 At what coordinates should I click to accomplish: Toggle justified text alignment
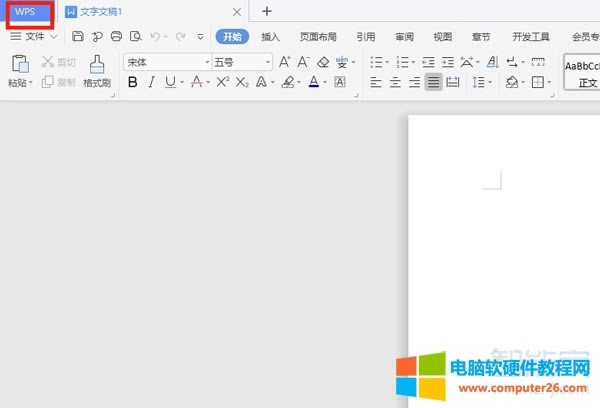pyautogui.click(x=433, y=82)
